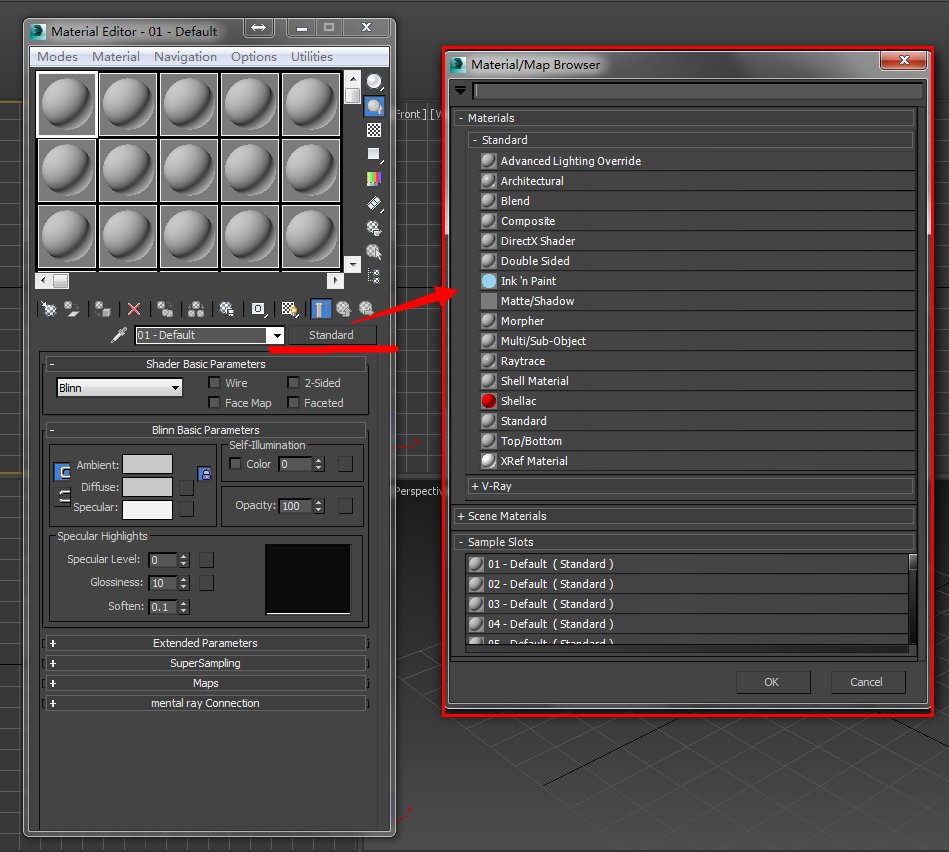
Task: Pick material with the eyedropper icon
Action: (x=118, y=335)
